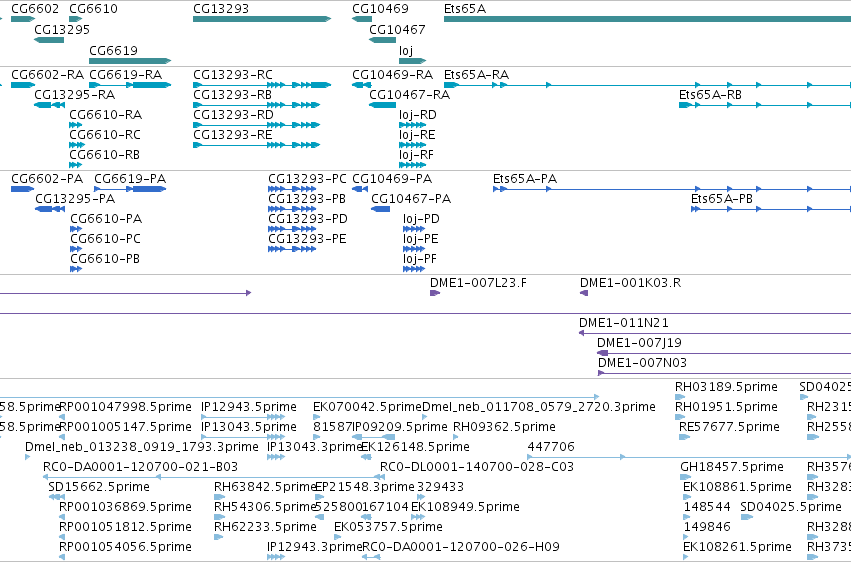Image resolution: width=851 pixels, height=562 pixels.
Task: Select protein loj-PF
Action: pyautogui.click(x=414, y=269)
